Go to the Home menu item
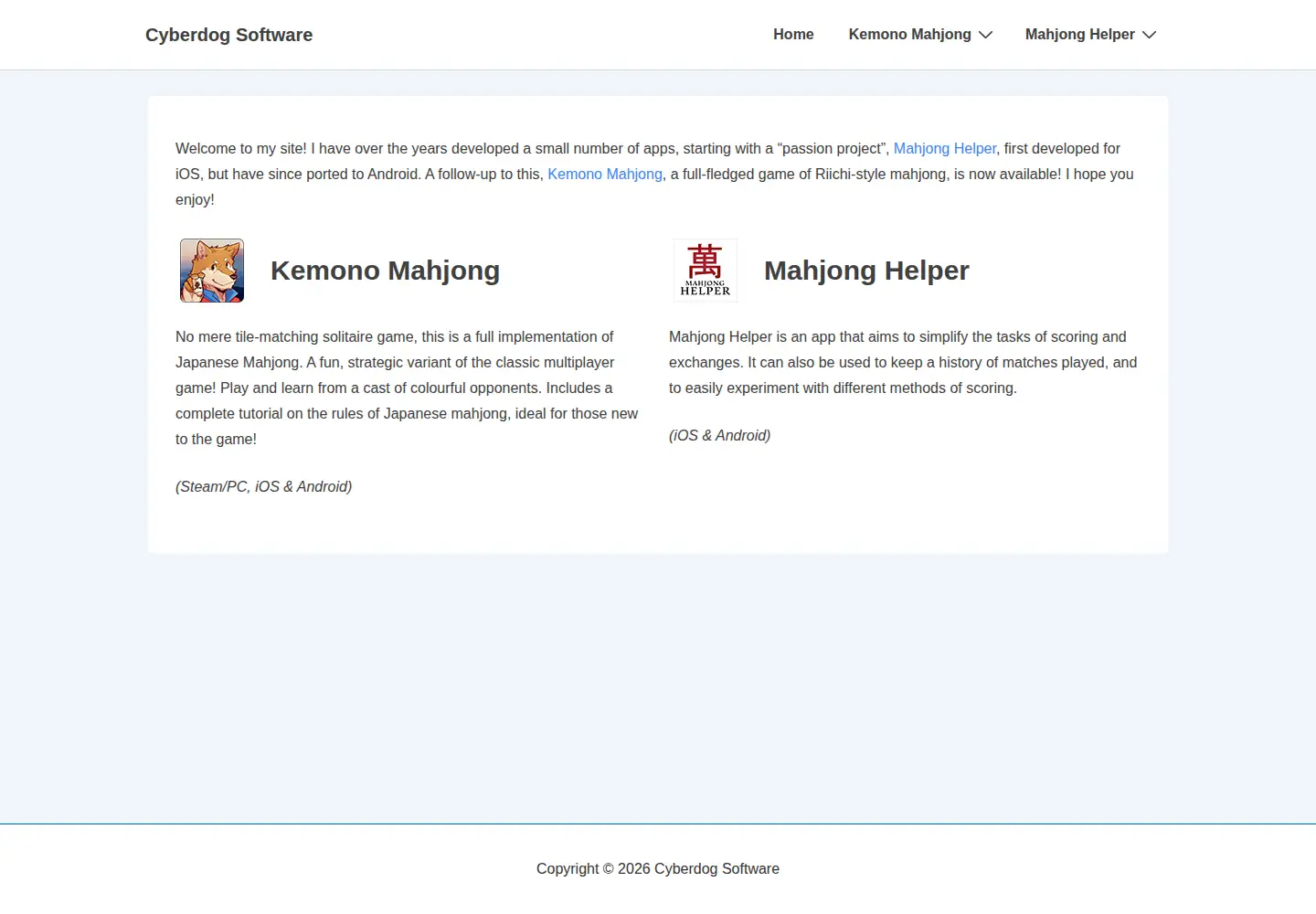Image resolution: width=1316 pixels, height=914 pixels. point(793,35)
